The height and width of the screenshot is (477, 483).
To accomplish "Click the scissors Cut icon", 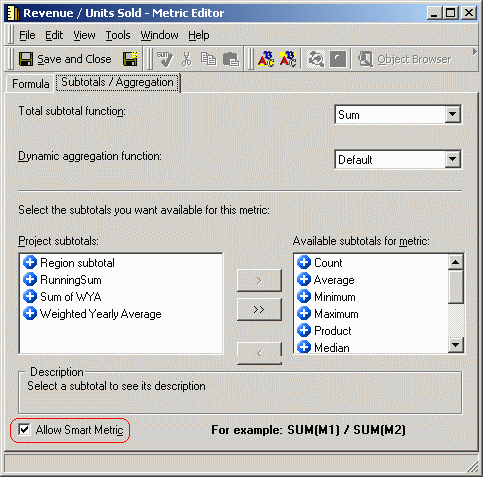I will 187,59.
